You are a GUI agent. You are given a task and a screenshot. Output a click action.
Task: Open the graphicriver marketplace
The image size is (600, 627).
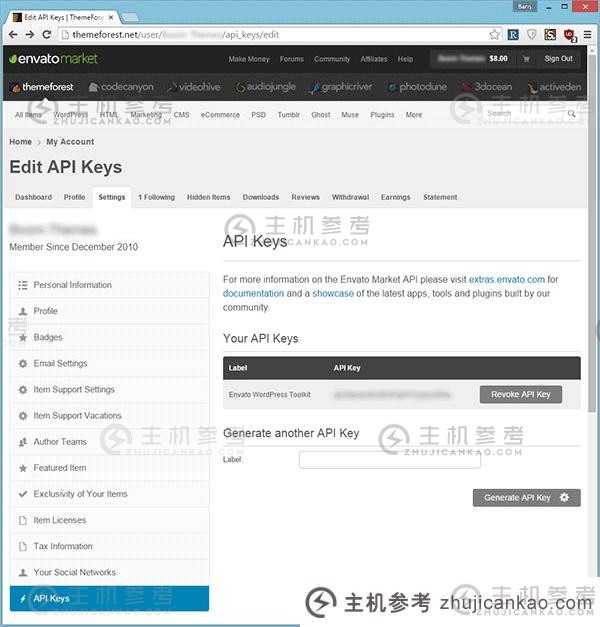(341, 87)
